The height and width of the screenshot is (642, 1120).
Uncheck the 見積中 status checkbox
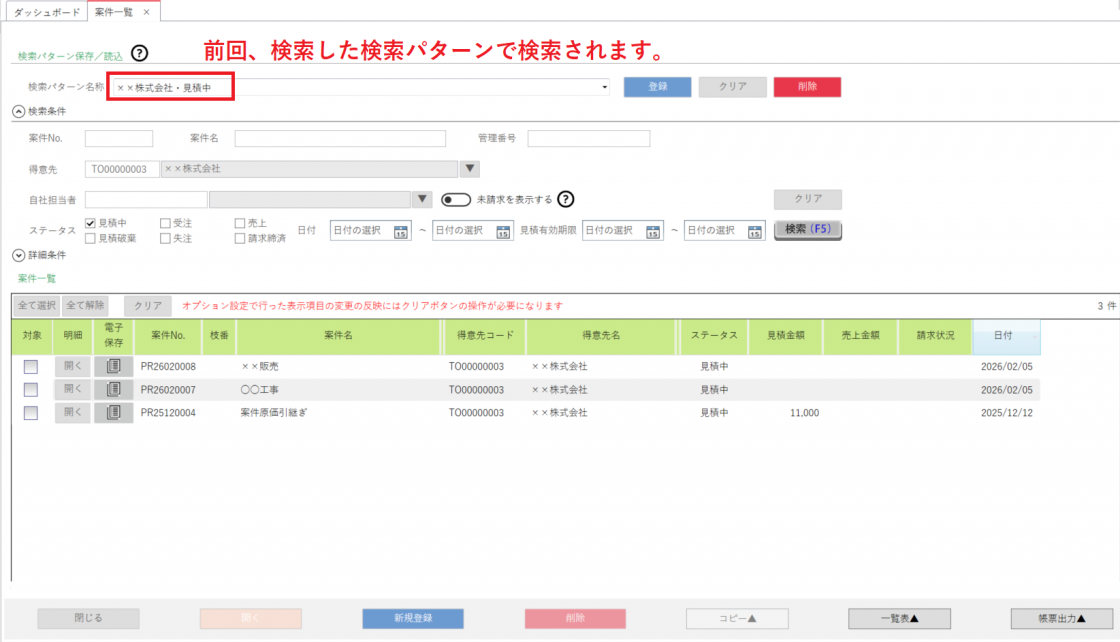[91, 223]
